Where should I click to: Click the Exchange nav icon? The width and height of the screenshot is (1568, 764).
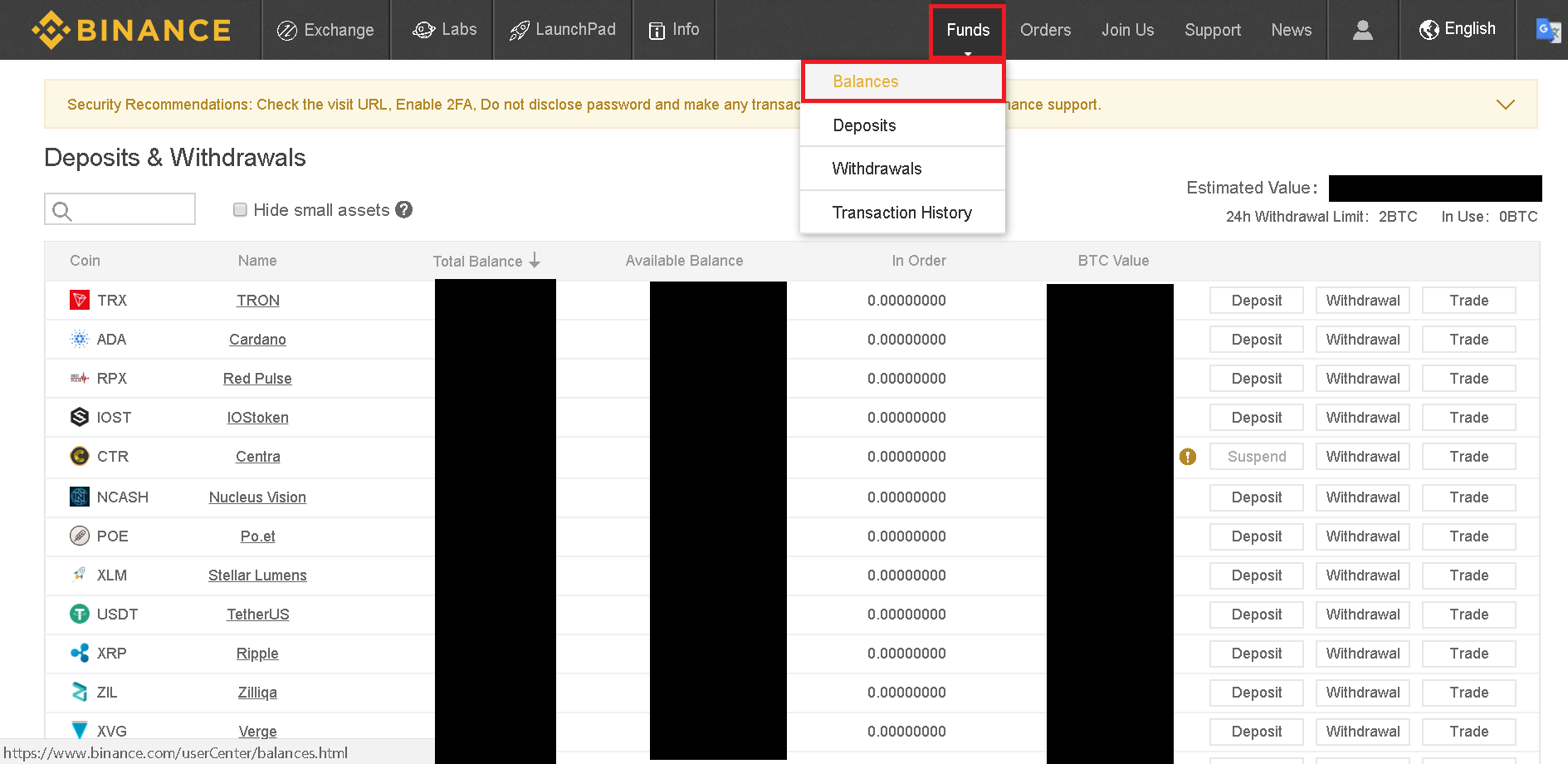click(x=287, y=31)
